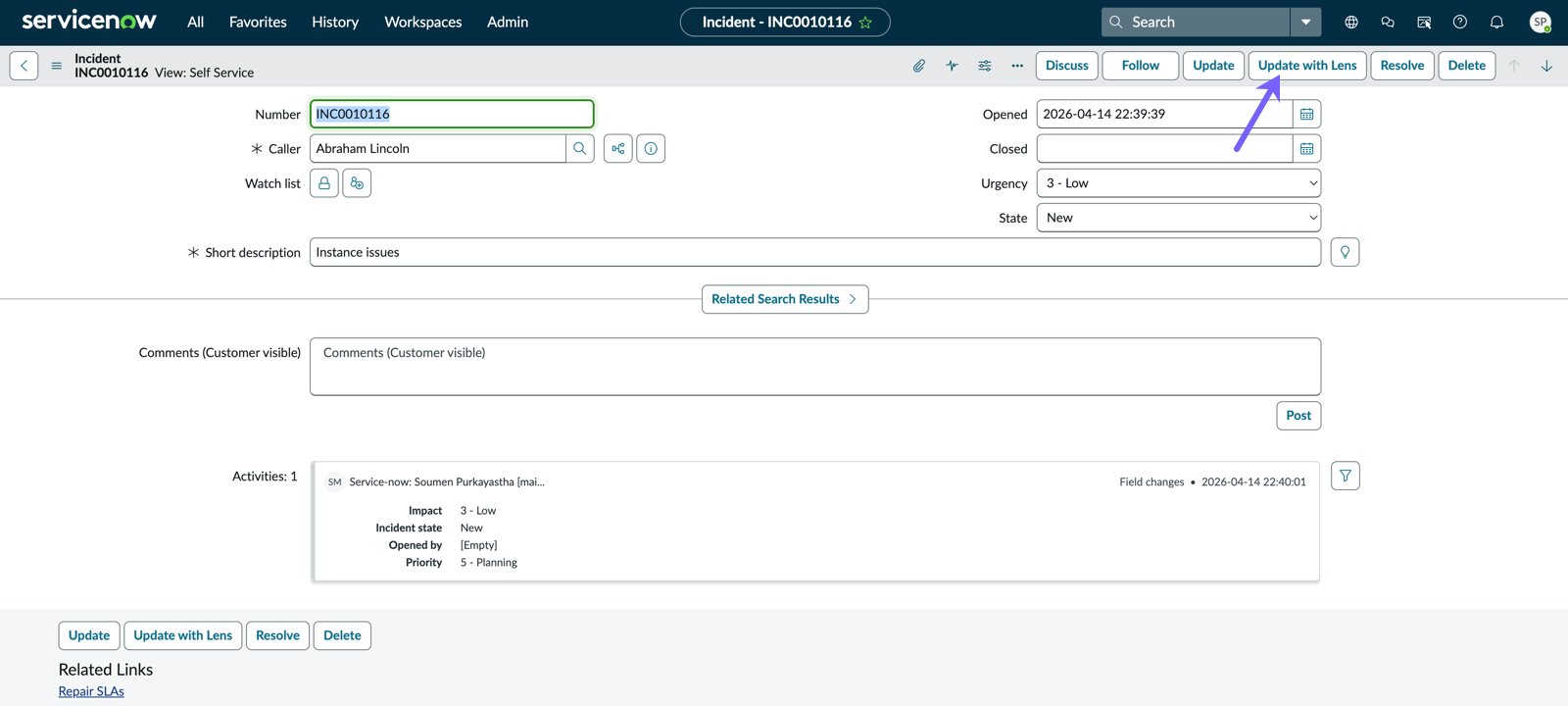Open the Workspaces menu

(x=423, y=22)
